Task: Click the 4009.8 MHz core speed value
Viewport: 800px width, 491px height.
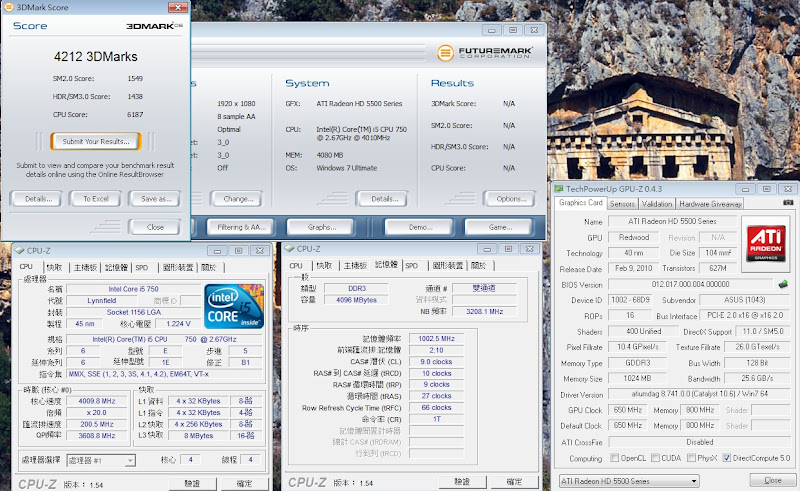Action: coord(97,401)
